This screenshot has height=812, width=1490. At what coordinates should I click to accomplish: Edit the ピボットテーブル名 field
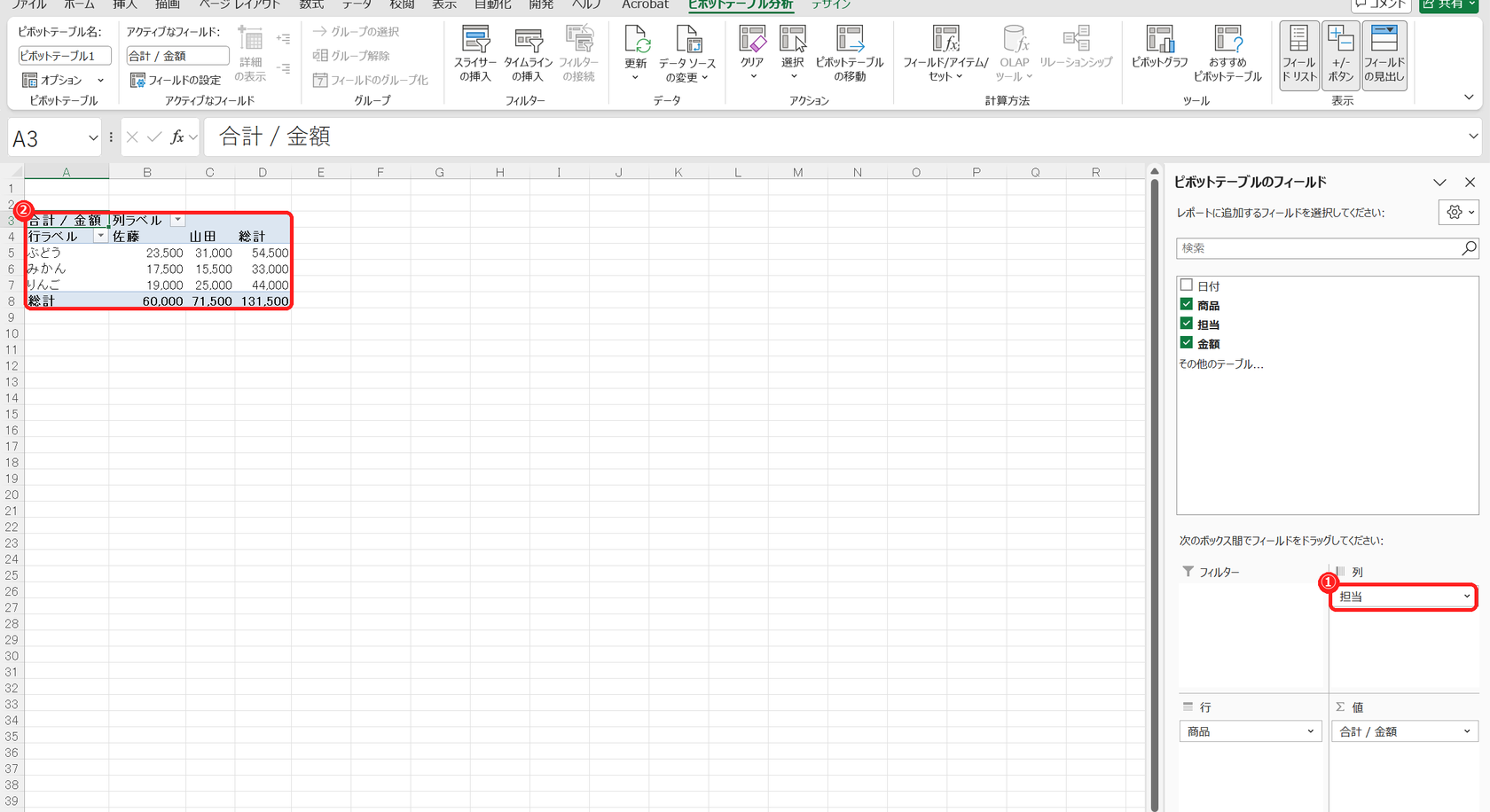(x=65, y=55)
